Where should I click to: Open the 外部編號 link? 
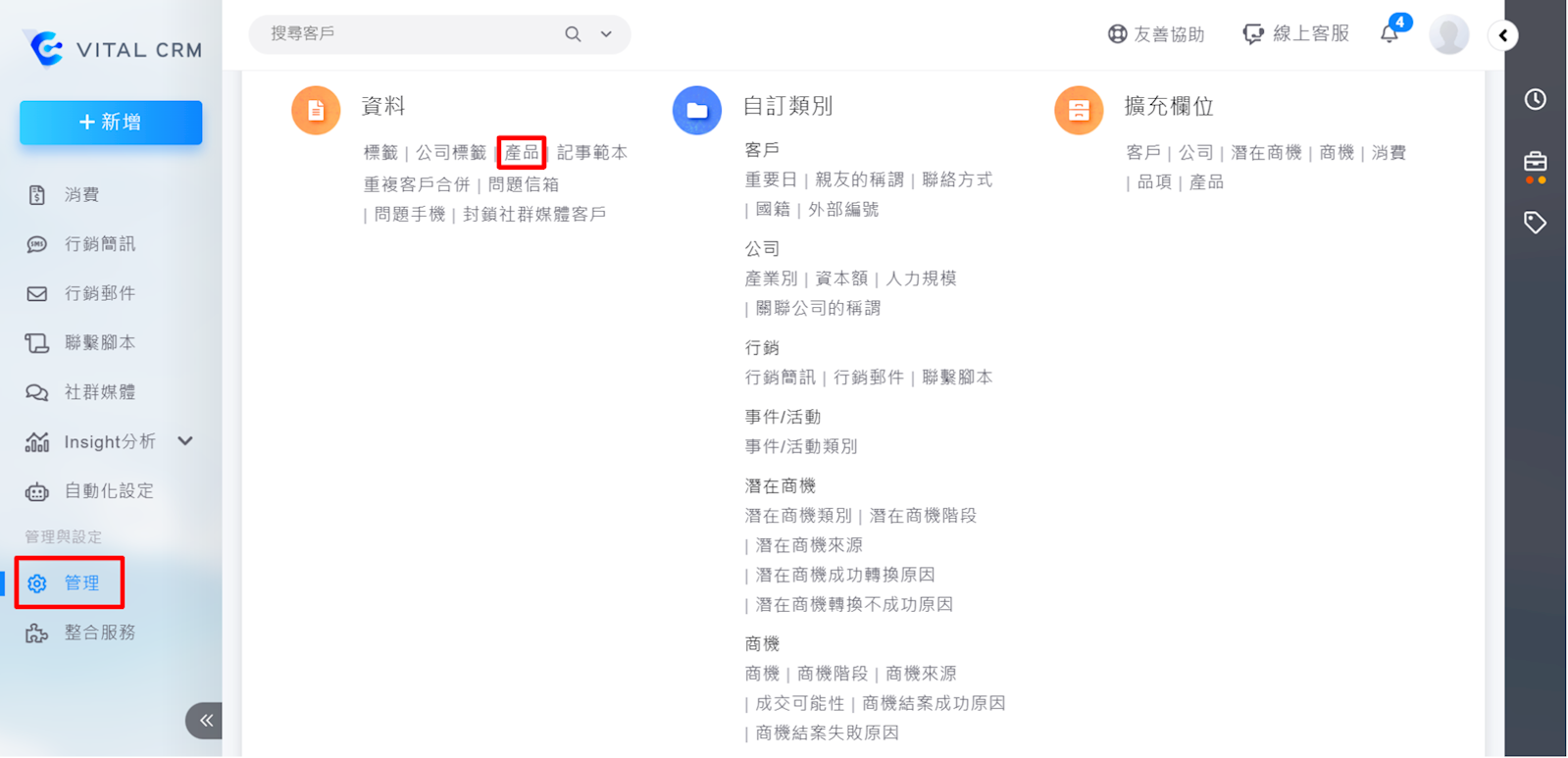click(843, 209)
